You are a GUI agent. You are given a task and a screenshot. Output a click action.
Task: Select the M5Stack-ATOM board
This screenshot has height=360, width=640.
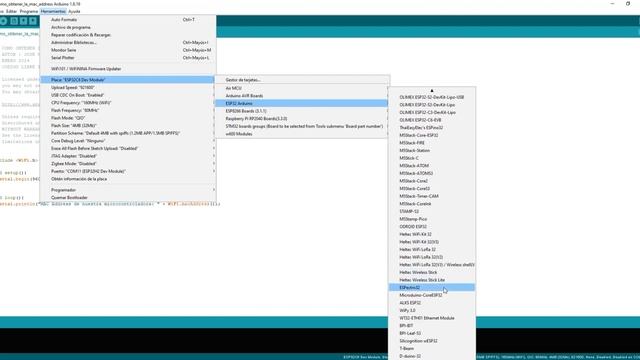432,166
